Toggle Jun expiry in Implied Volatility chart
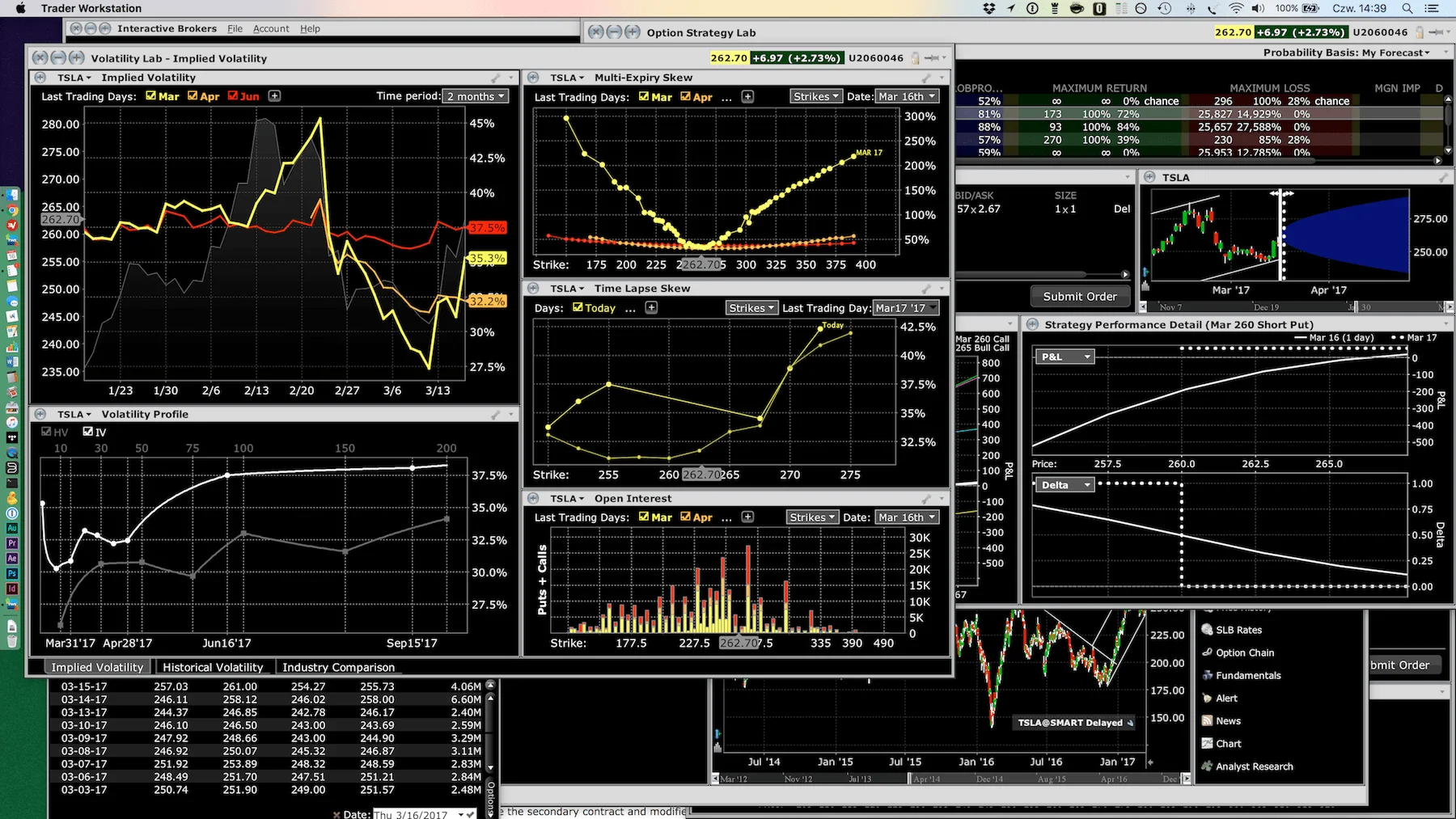This screenshot has width=1456, height=819. 233,95
